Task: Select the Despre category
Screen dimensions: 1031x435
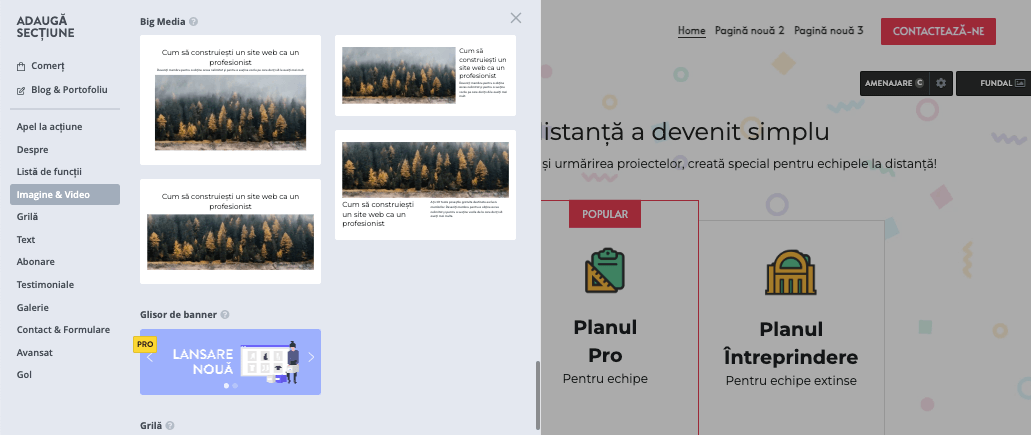Action: pyautogui.click(x=65, y=149)
